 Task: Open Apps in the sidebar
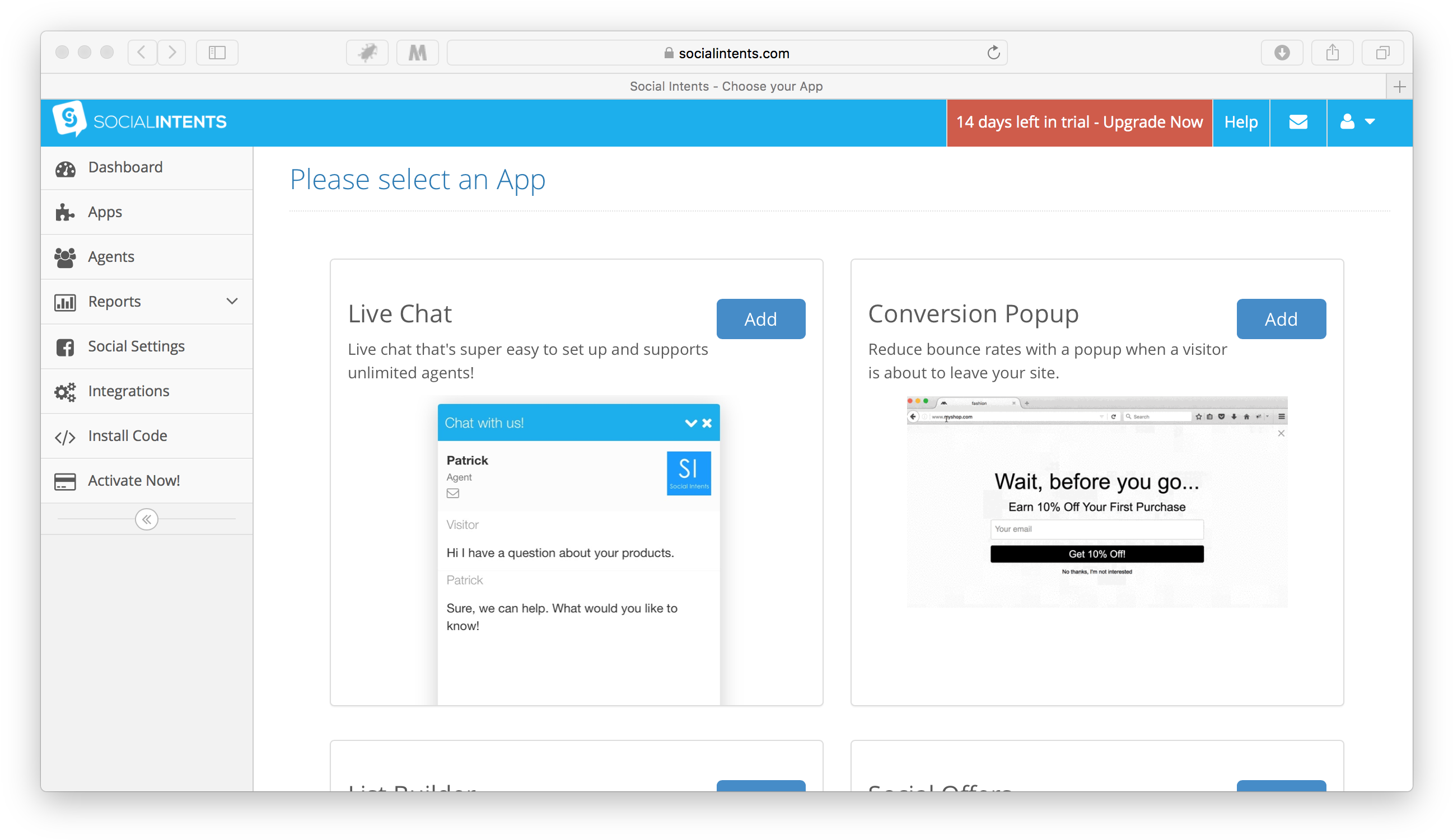pos(147,212)
